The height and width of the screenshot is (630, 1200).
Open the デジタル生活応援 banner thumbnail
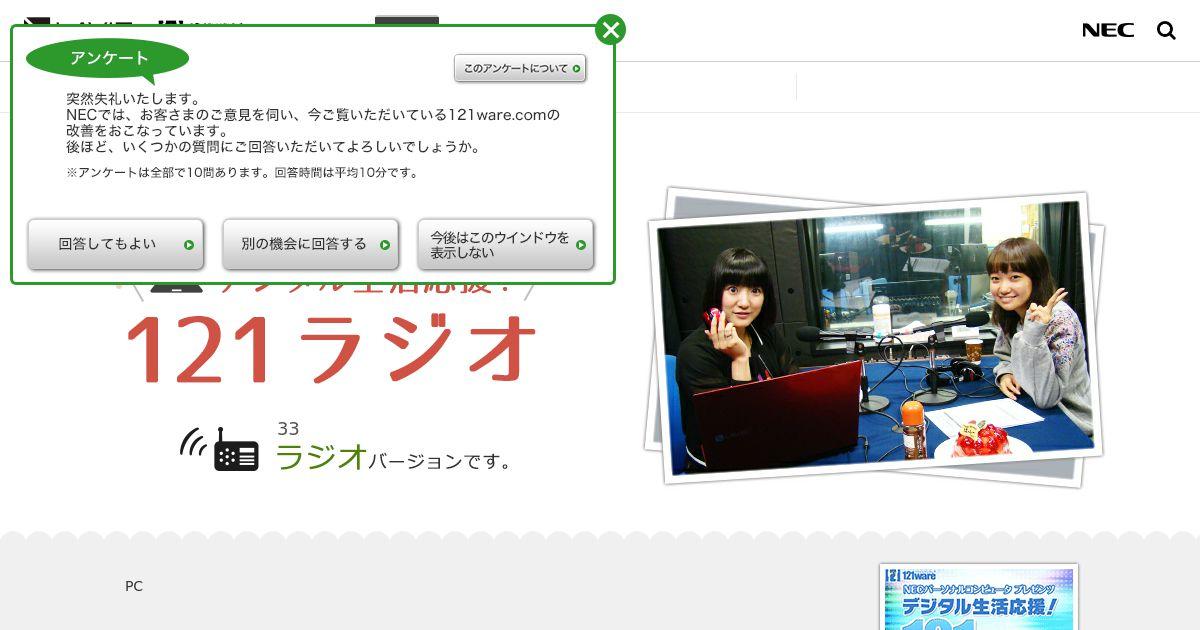[x=979, y=597]
